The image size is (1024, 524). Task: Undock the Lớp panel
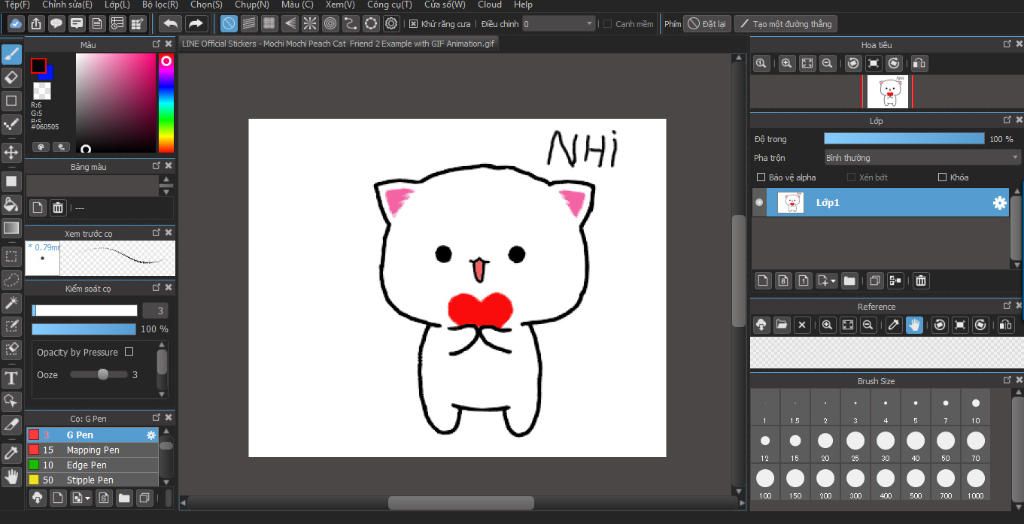click(x=1006, y=121)
